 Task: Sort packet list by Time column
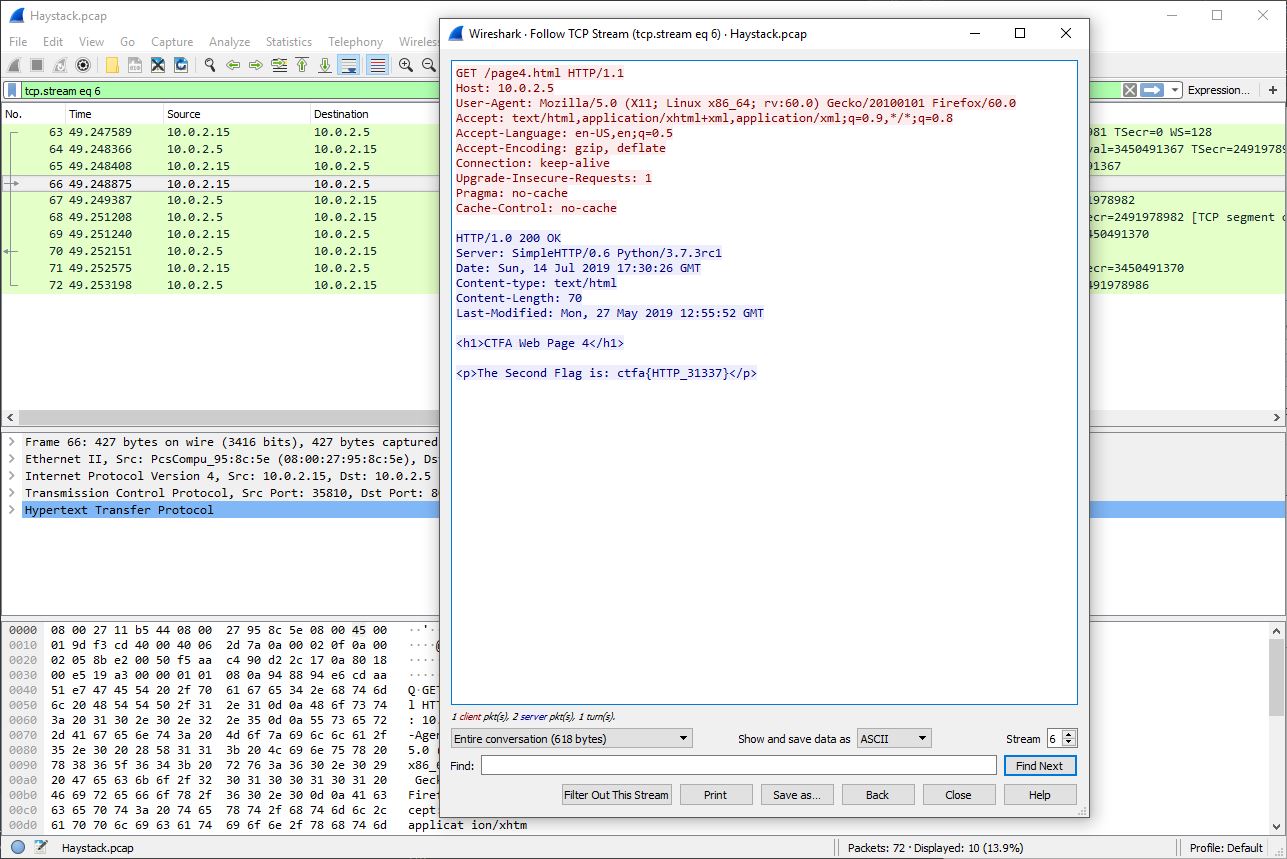(x=113, y=114)
